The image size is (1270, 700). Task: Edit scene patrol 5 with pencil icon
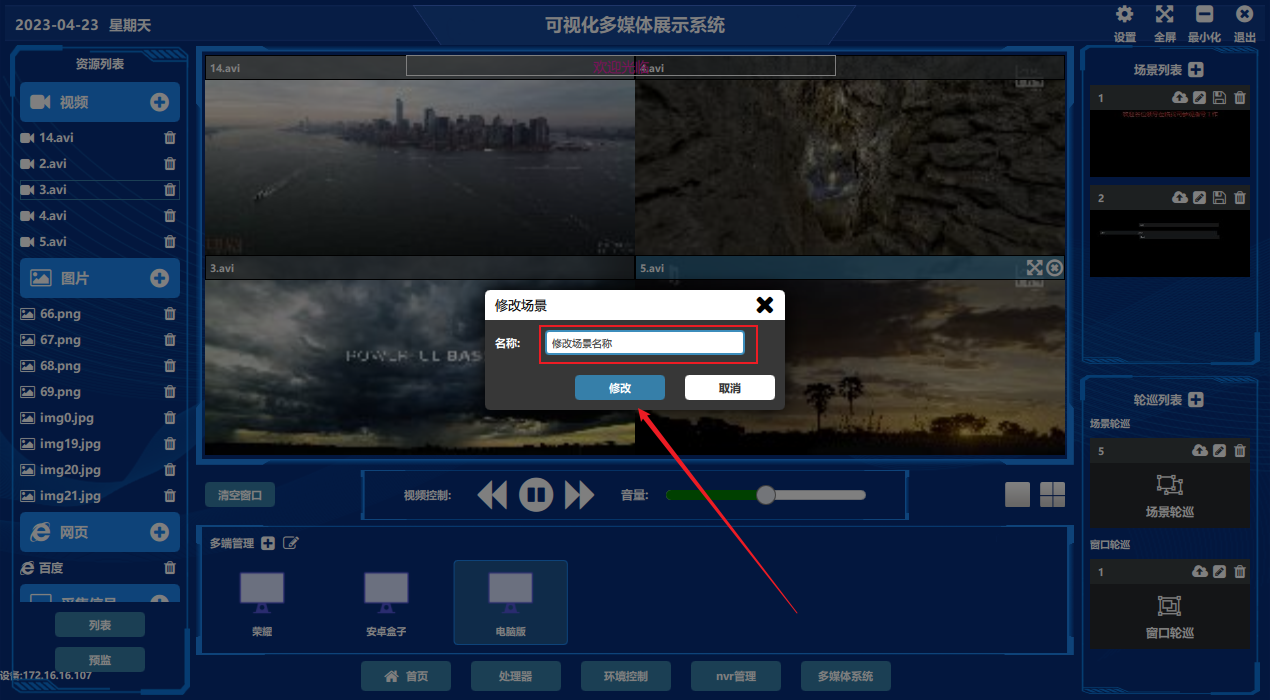[x=1219, y=451]
